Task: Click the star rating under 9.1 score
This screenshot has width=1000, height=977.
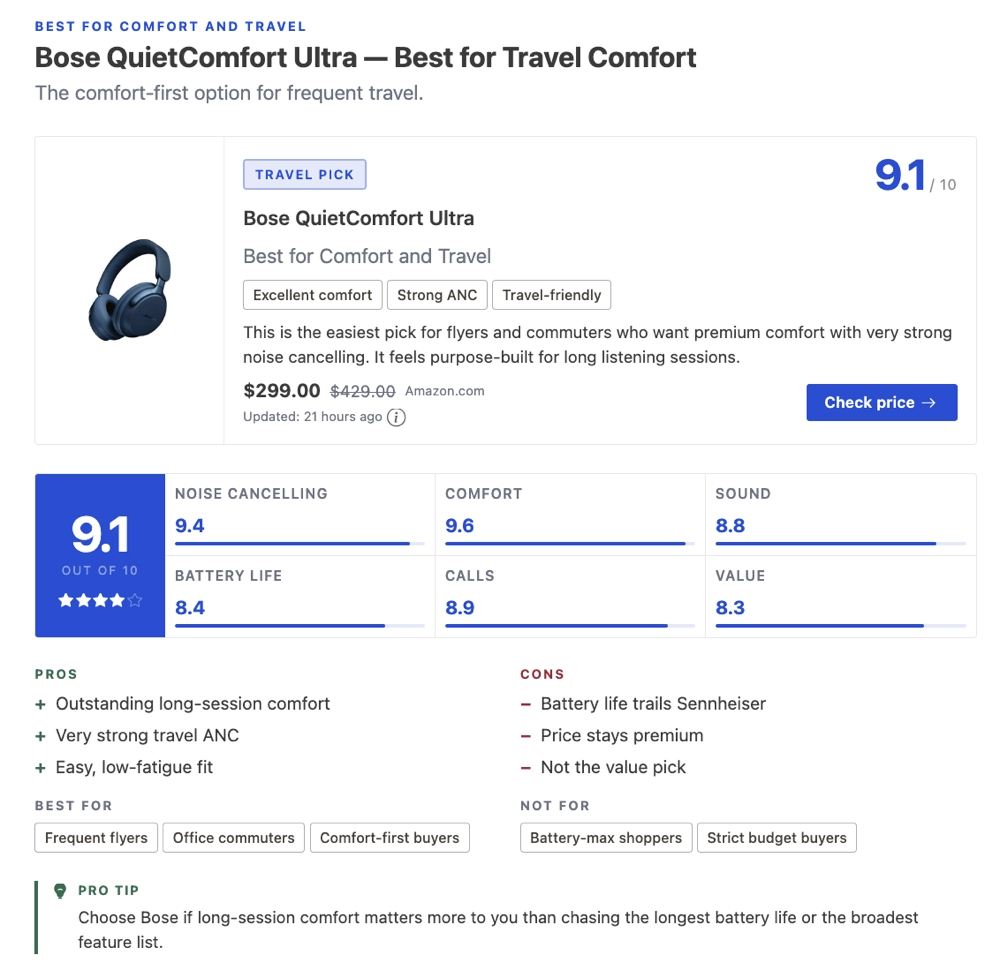Action: (100, 600)
